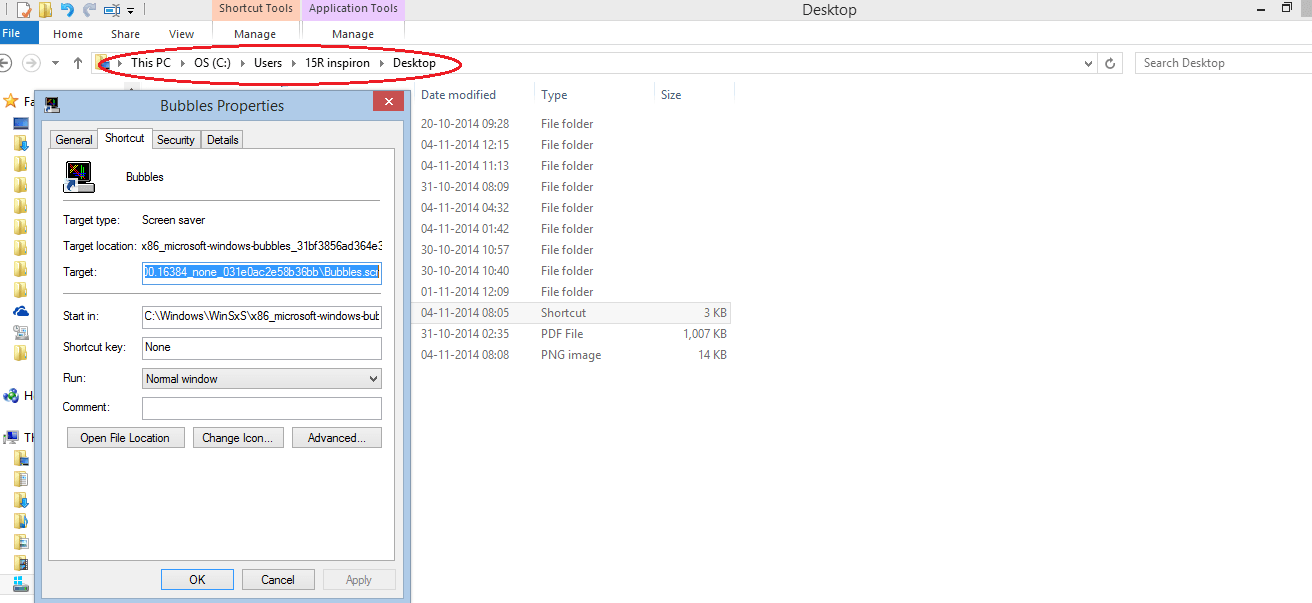Image resolution: width=1312 pixels, height=603 pixels.
Task: Expand the breadcrumb arrow after 15R inspiron
Action: click(x=381, y=63)
